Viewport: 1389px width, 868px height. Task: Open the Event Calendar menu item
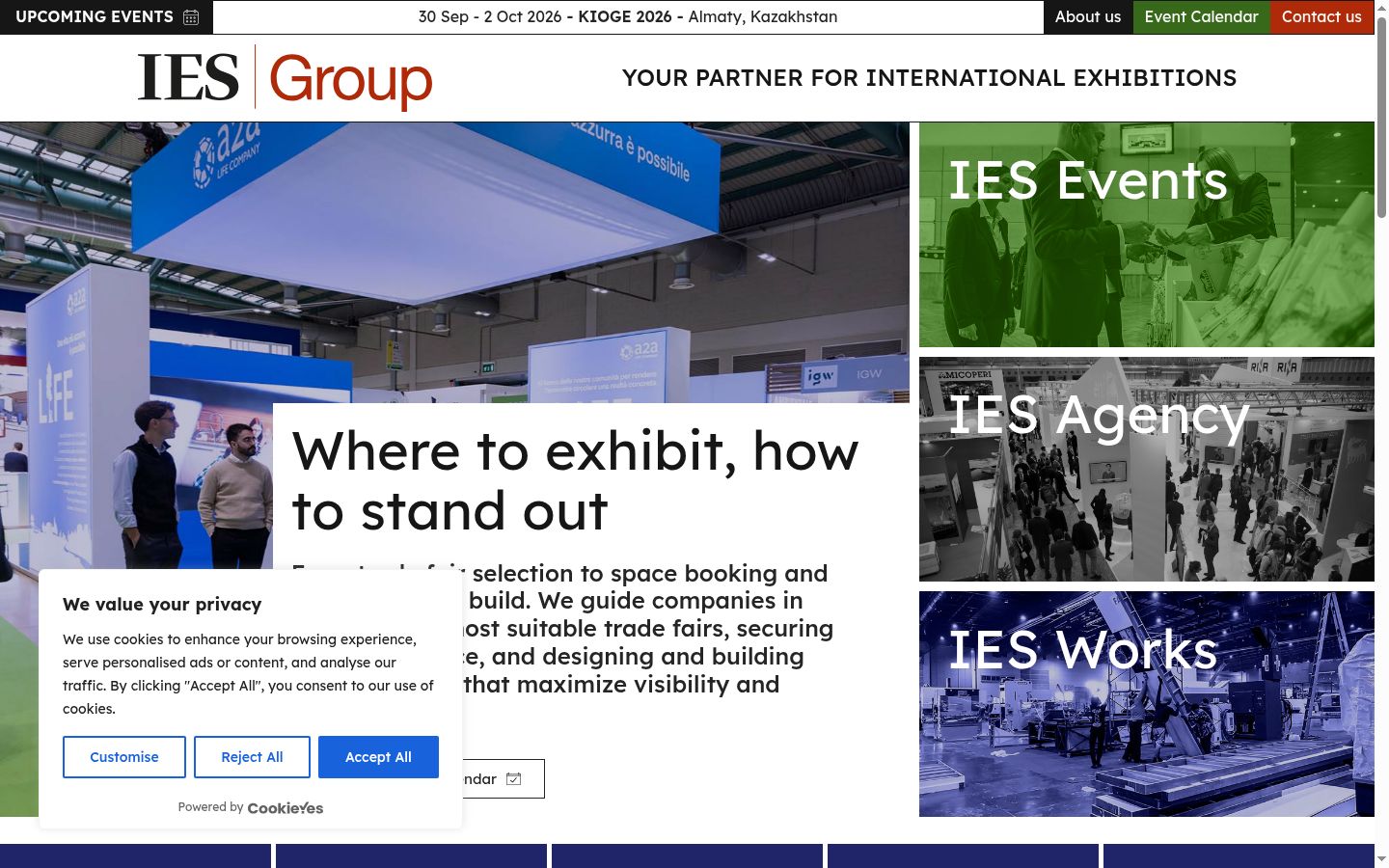click(x=1201, y=17)
